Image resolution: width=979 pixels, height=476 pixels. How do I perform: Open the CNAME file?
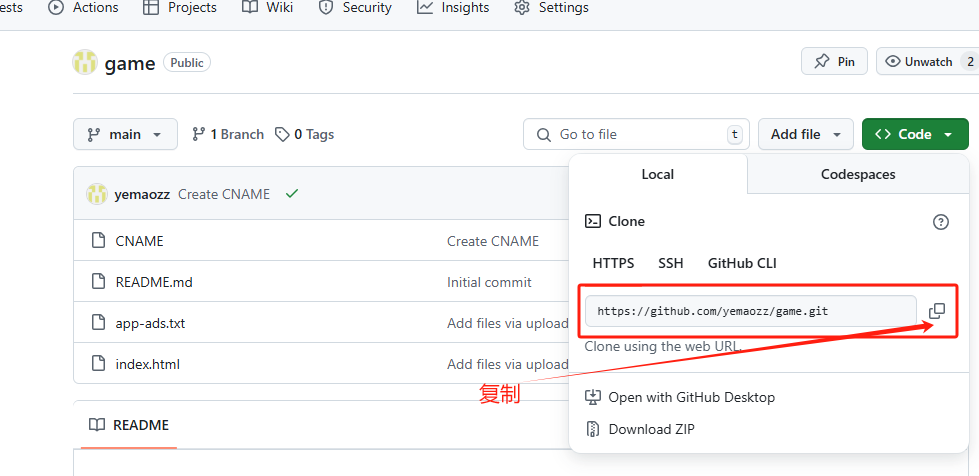[x=139, y=241]
